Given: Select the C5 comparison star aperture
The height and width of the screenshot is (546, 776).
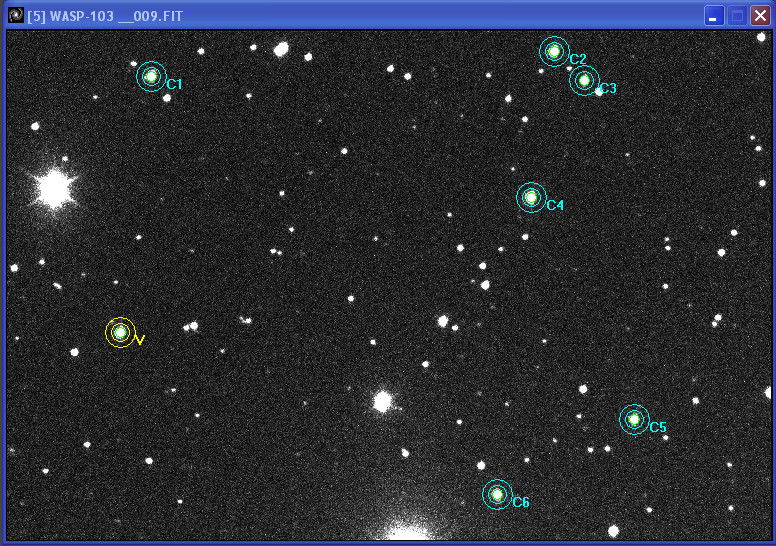Looking at the screenshot, I should click(x=634, y=419).
